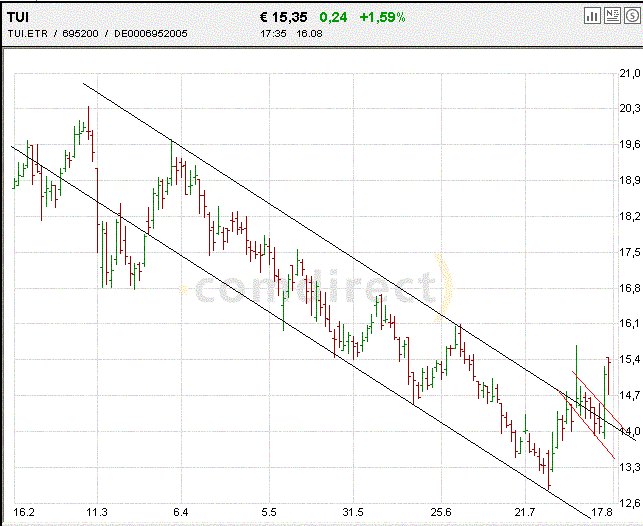Click the quote time 17:35
Screen dimensions: 643x526
click(273, 34)
